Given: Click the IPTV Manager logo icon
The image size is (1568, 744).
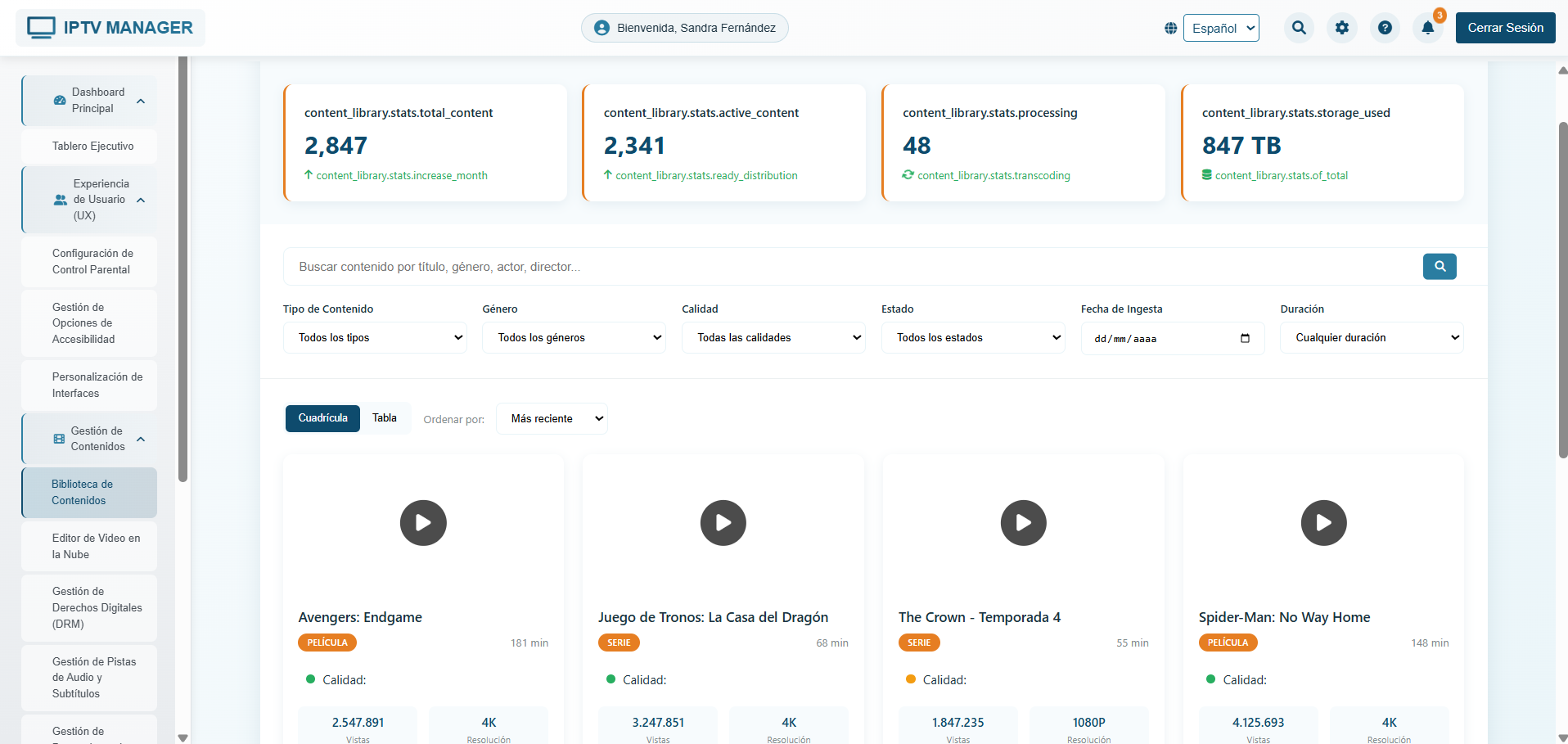Looking at the screenshot, I should [42, 27].
